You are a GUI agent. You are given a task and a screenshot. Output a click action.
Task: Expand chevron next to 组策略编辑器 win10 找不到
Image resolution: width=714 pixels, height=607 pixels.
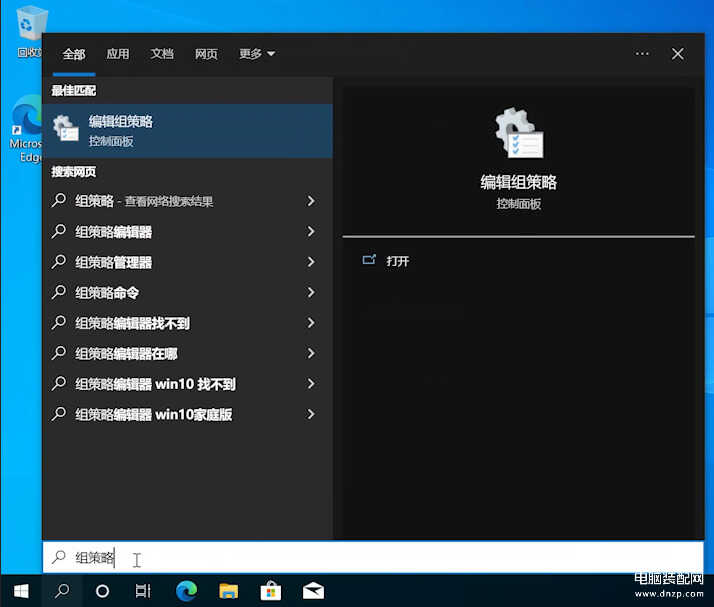[311, 384]
